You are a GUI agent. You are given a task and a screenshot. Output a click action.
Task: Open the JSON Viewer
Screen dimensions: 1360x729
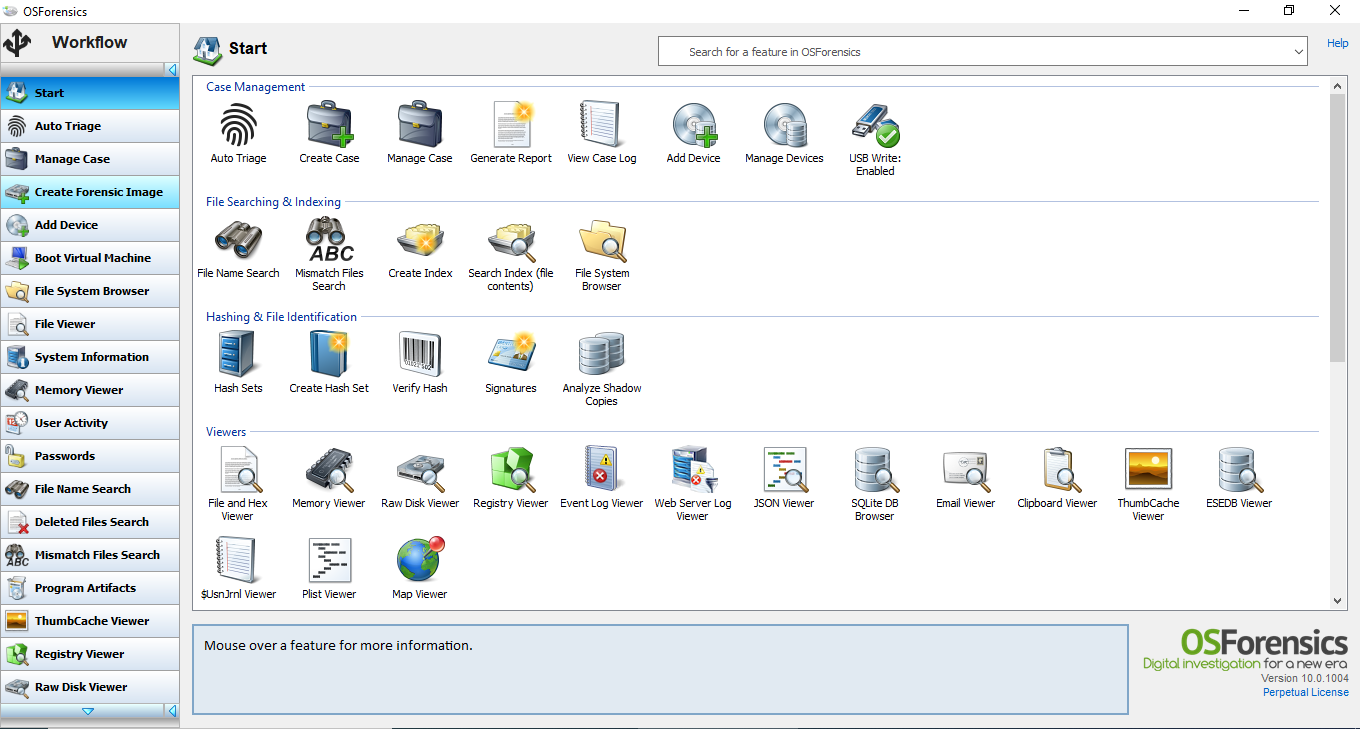pyautogui.click(x=785, y=471)
